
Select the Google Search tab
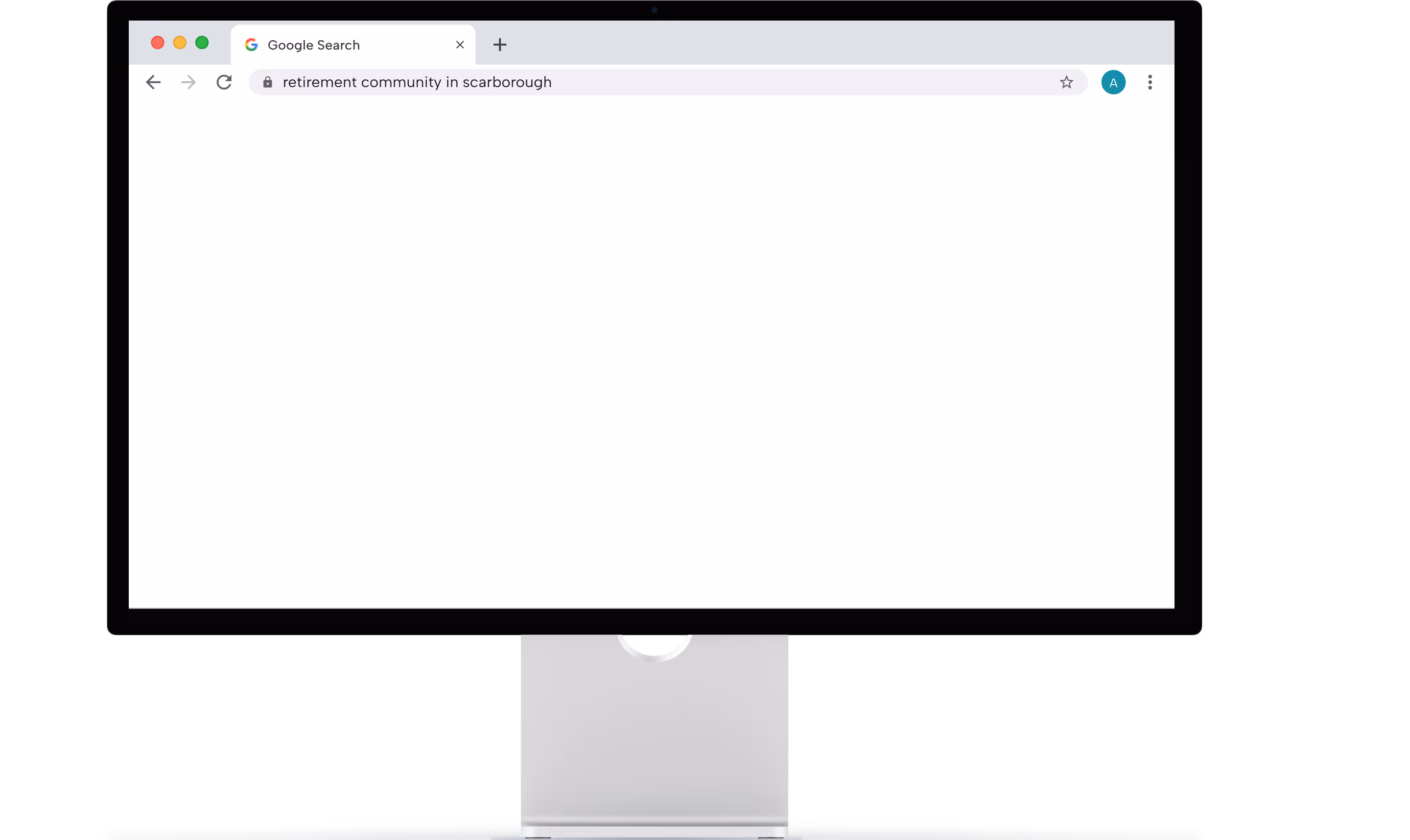pyautogui.click(x=352, y=45)
